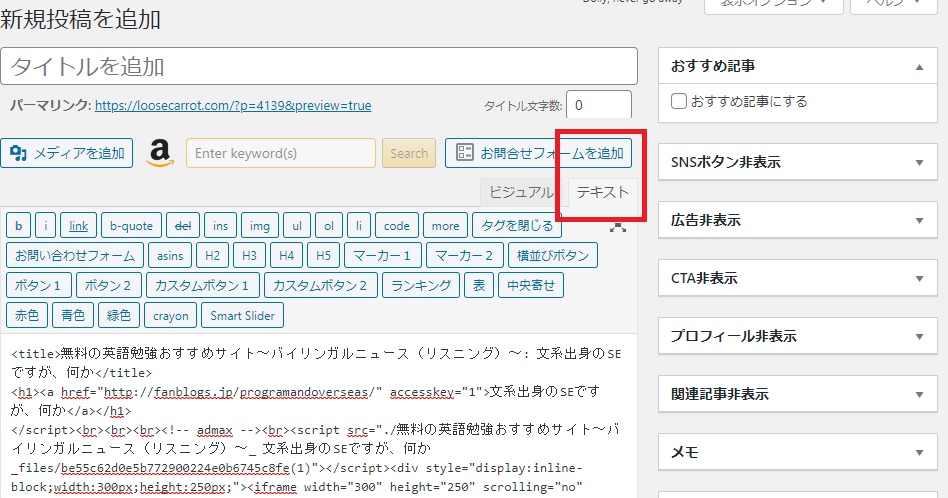Enable おすすめ記事にする checkbox
Screen dimensions: 948x498
(679, 101)
